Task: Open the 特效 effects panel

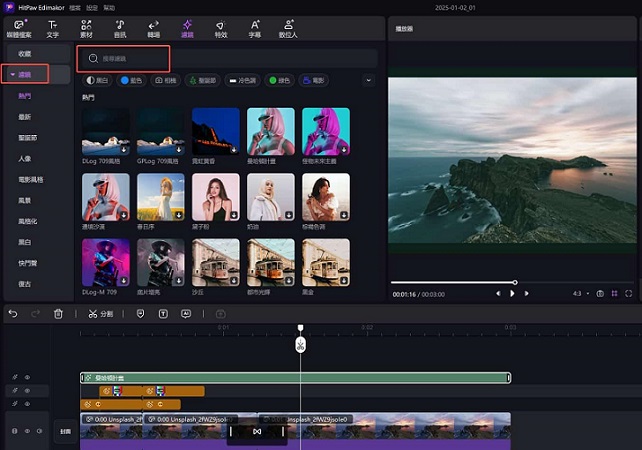Action: 221,27
